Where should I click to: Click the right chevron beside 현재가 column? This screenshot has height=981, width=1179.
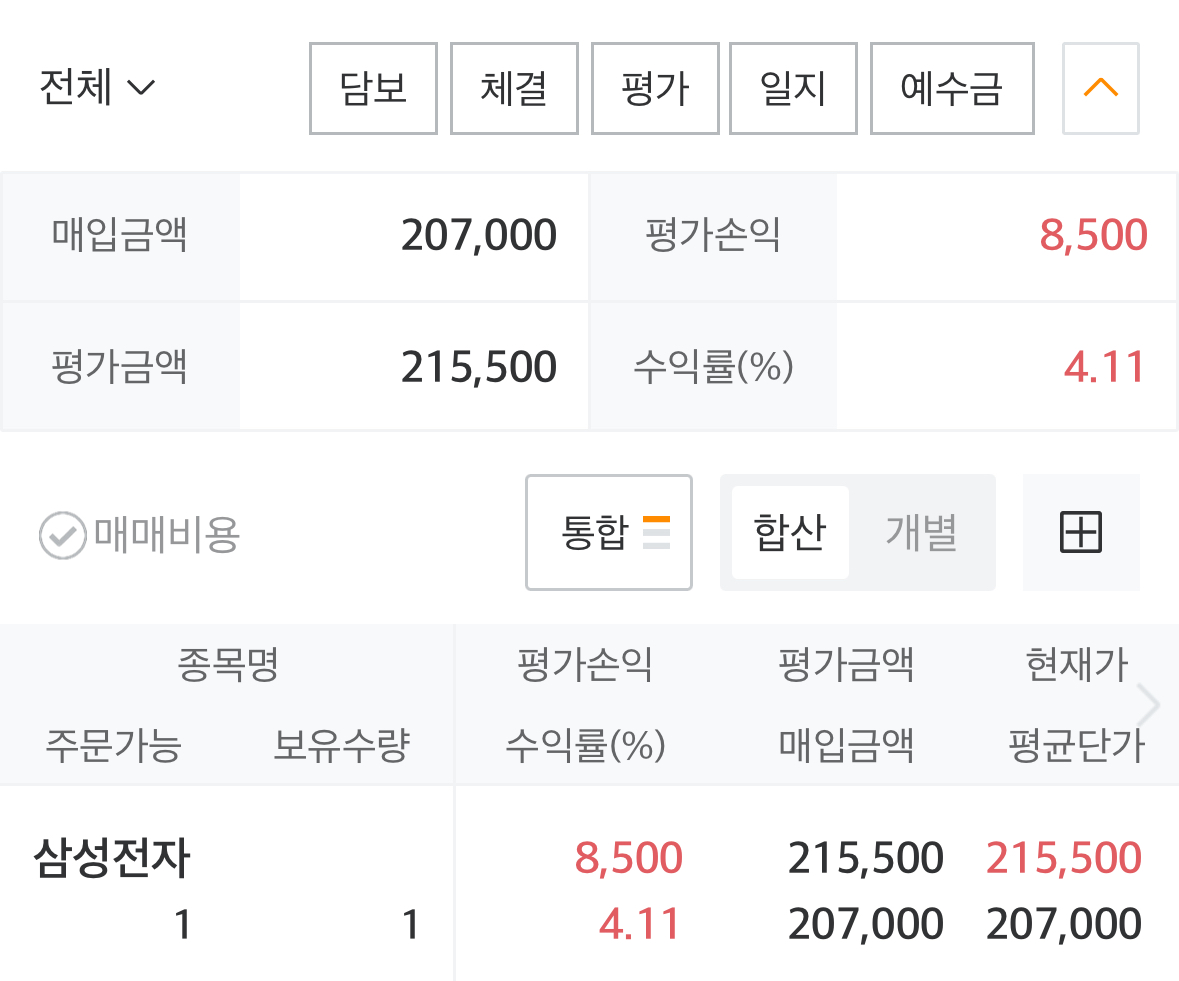click(x=1149, y=706)
